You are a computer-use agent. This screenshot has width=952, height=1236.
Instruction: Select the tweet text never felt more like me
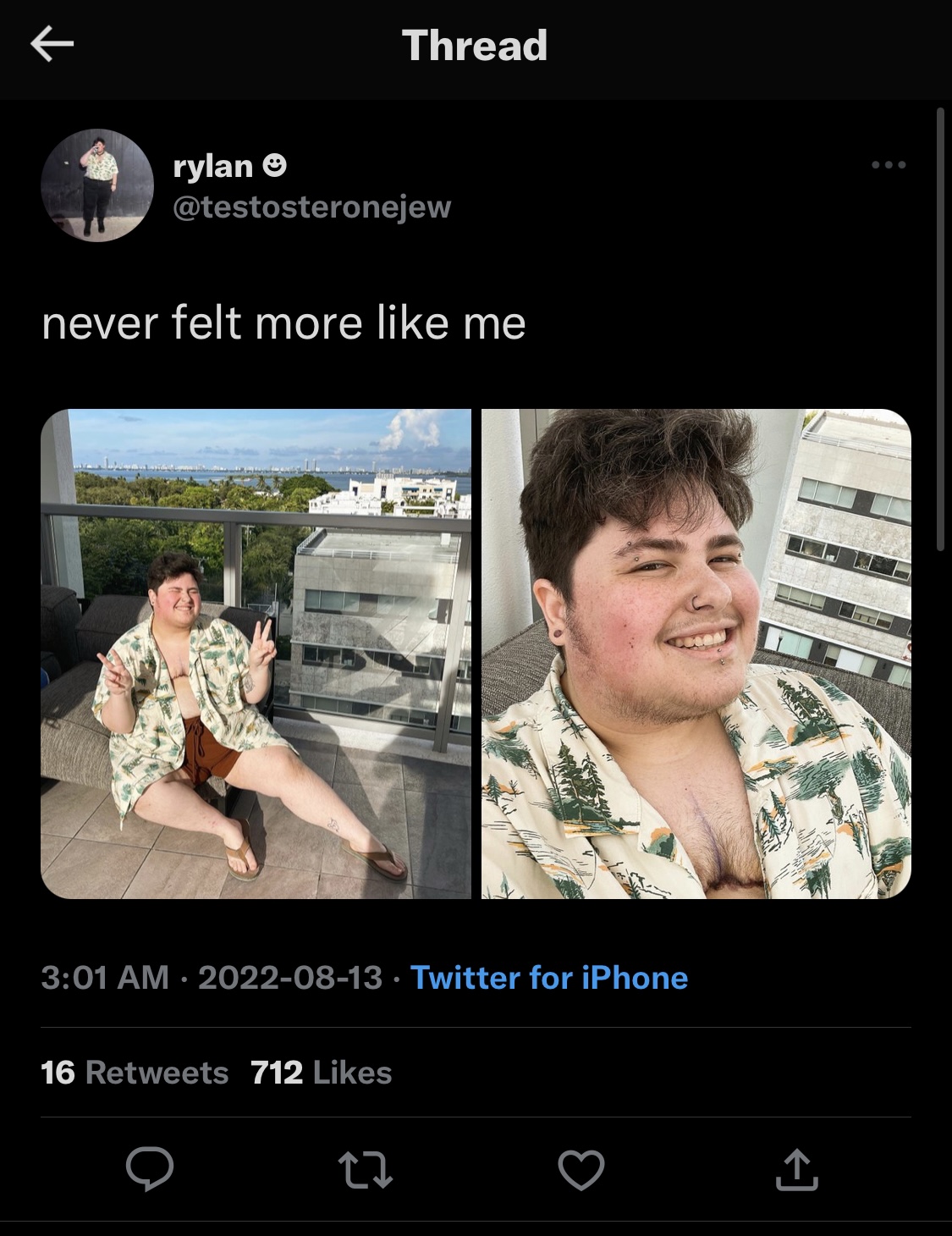[283, 323]
